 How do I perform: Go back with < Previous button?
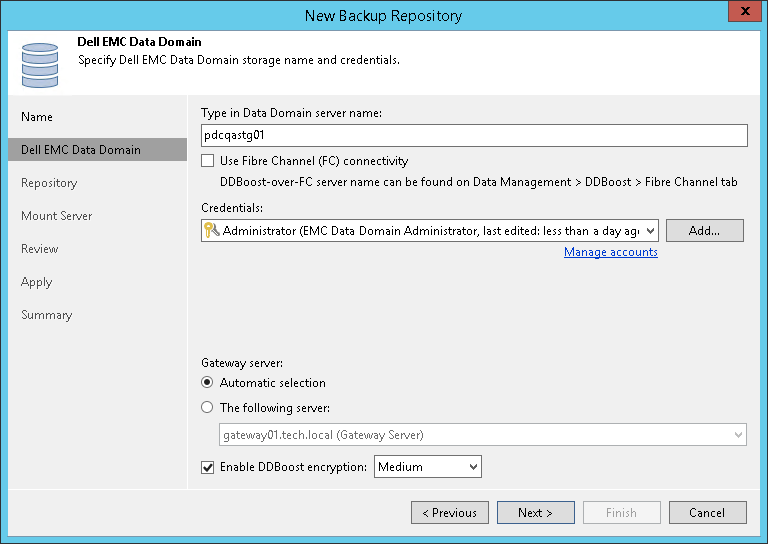pyautogui.click(x=449, y=513)
